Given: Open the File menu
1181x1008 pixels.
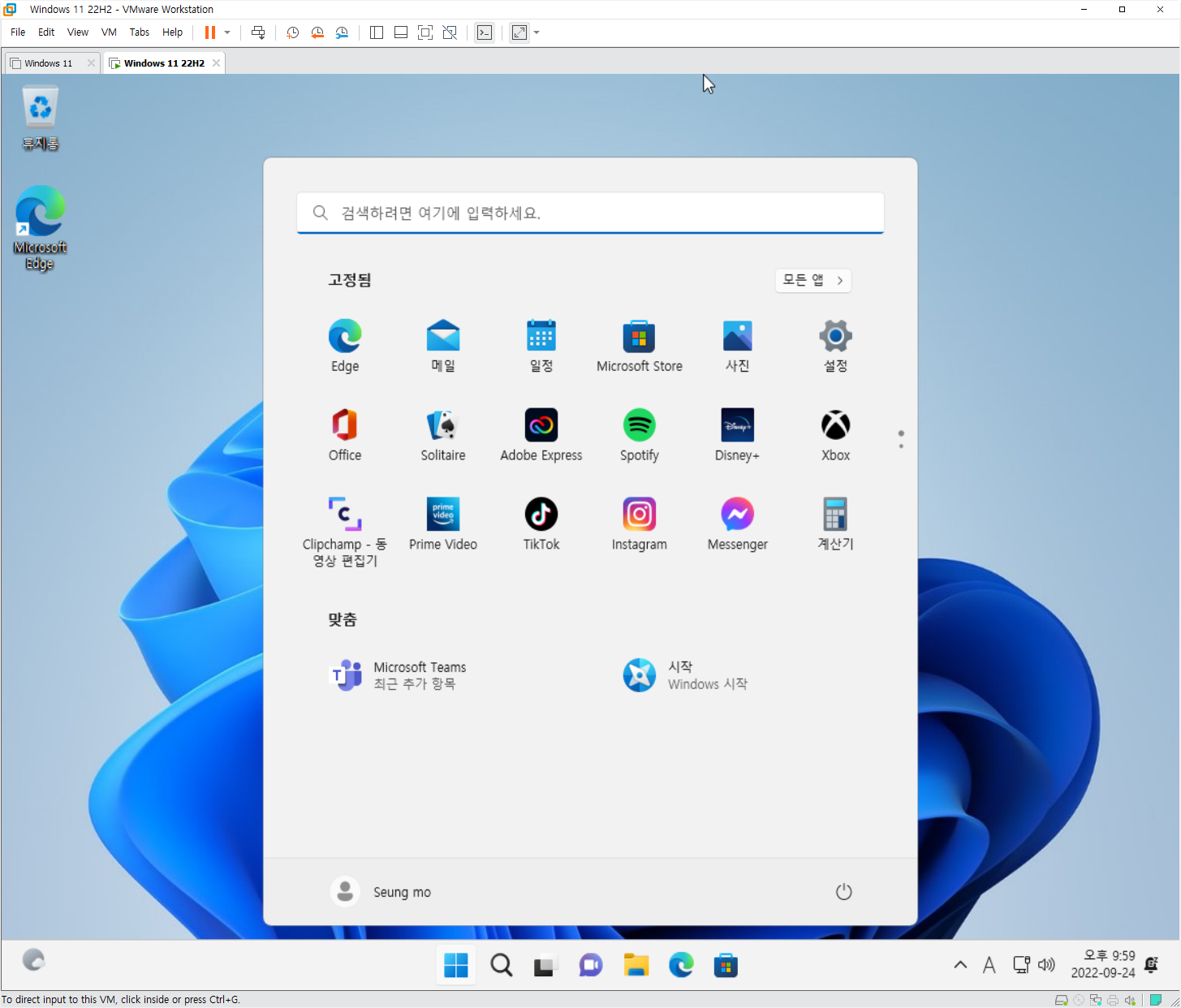Looking at the screenshot, I should pyautogui.click(x=18, y=32).
